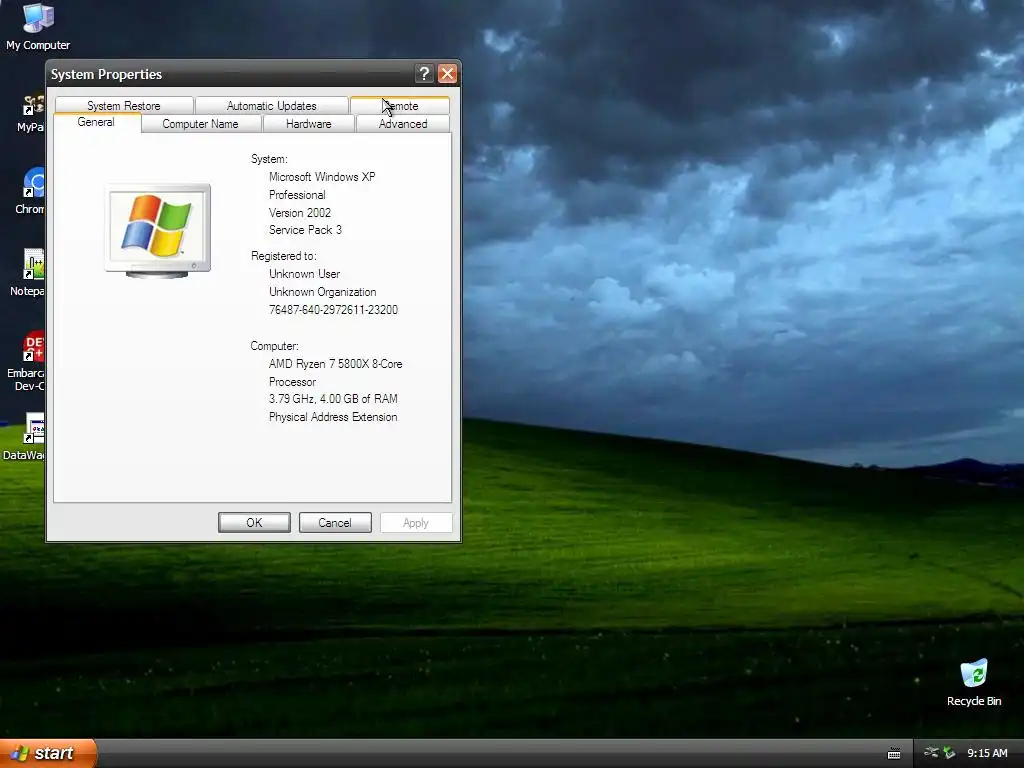Viewport: 1024px width, 768px height.
Task: Click the 'Registered to:' label
Action: coord(283,256)
